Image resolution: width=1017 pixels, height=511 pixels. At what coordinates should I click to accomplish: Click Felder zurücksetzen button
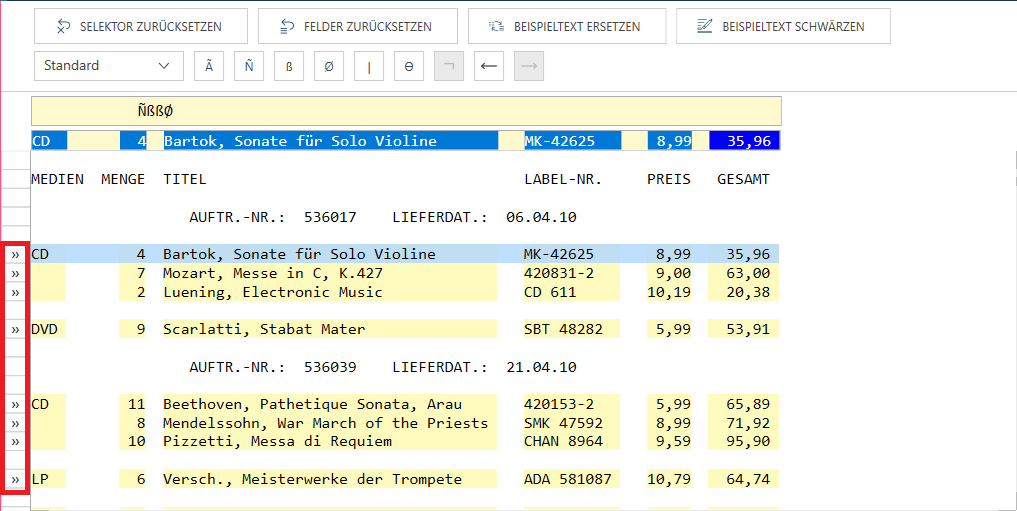(x=357, y=26)
